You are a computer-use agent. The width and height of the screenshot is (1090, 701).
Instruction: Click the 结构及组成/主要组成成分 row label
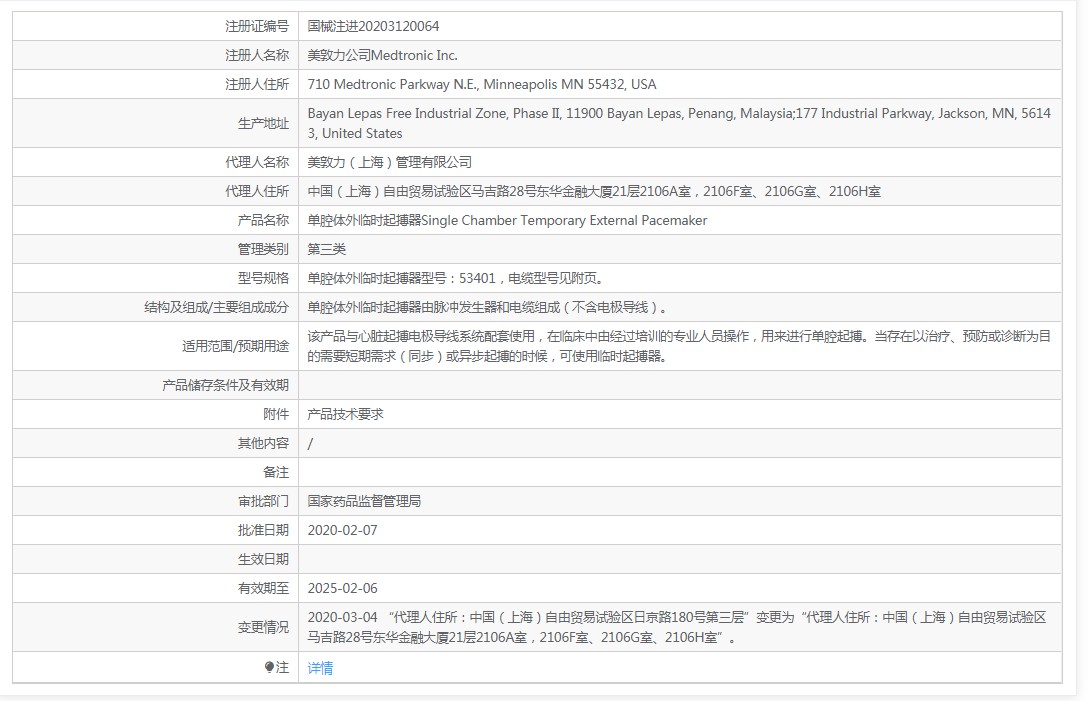pos(216,307)
